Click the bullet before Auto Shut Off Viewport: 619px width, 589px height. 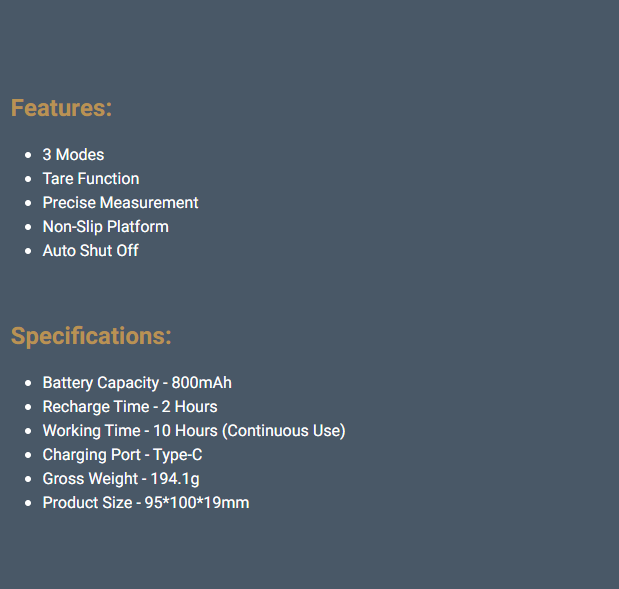click(x=27, y=252)
